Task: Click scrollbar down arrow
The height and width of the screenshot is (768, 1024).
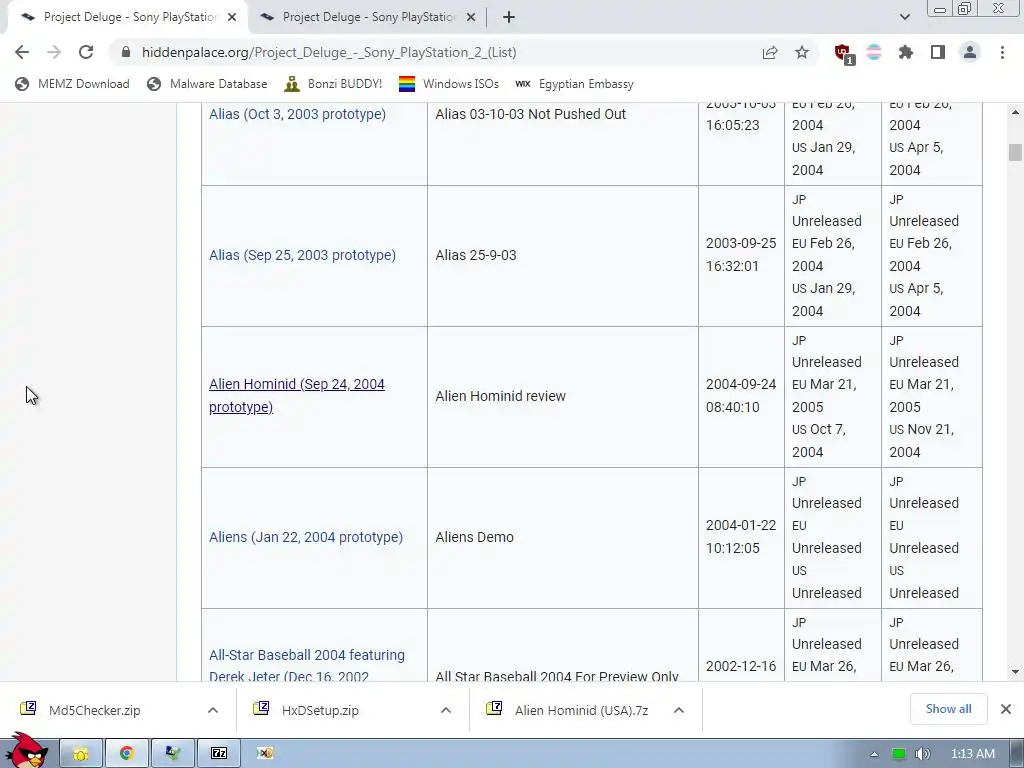Action: point(1015,671)
